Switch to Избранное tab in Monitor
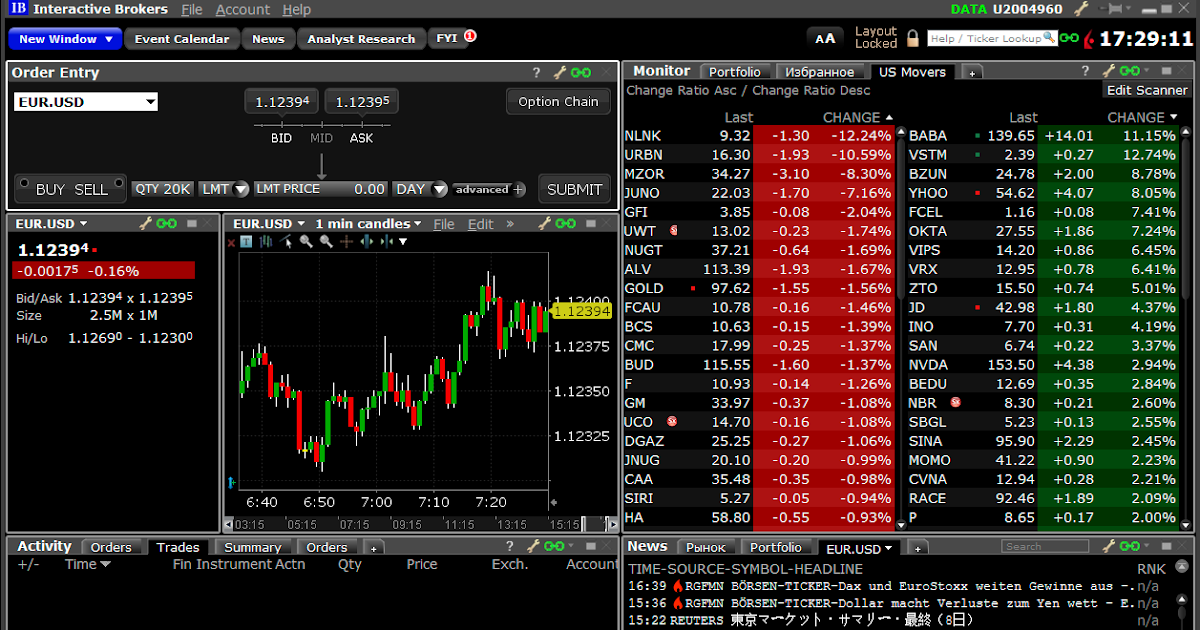1200x630 pixels. 820,72
